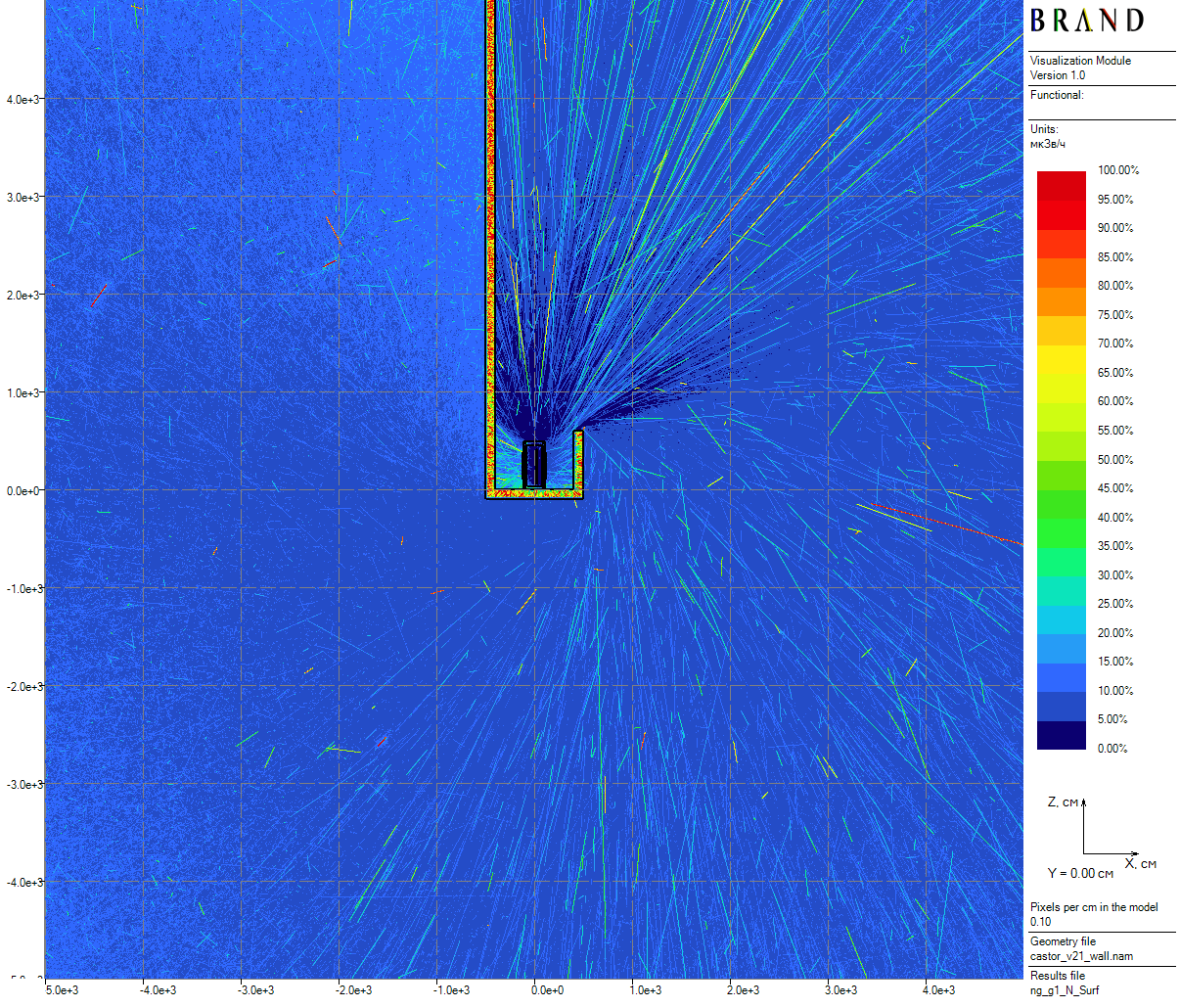Screen dimensions: 1180x1008
Task: Click the BRAND logo
Action: coord(1086,21)
